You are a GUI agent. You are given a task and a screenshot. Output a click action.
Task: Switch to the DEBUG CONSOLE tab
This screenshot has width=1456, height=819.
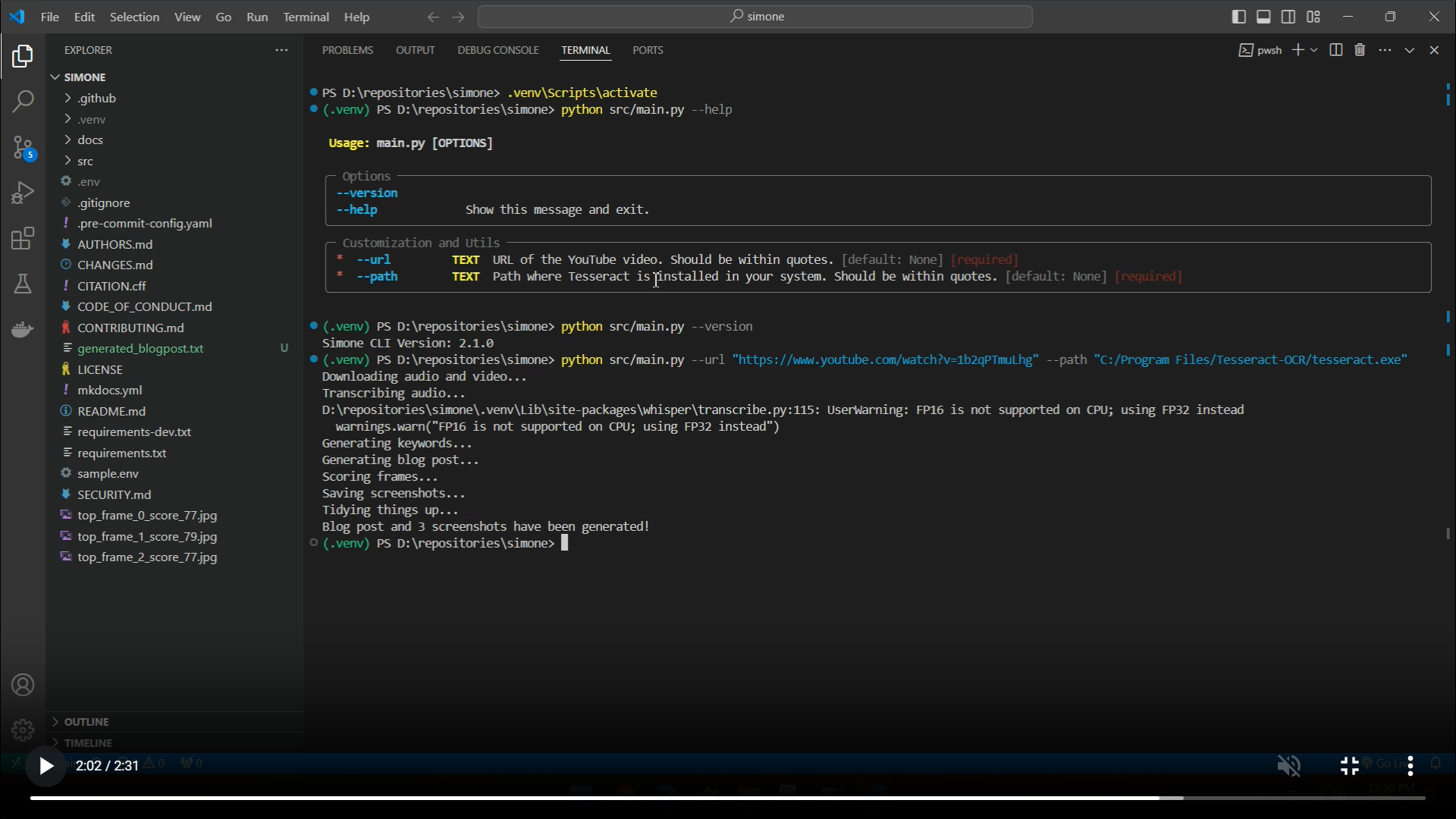(x=497, y=50)
